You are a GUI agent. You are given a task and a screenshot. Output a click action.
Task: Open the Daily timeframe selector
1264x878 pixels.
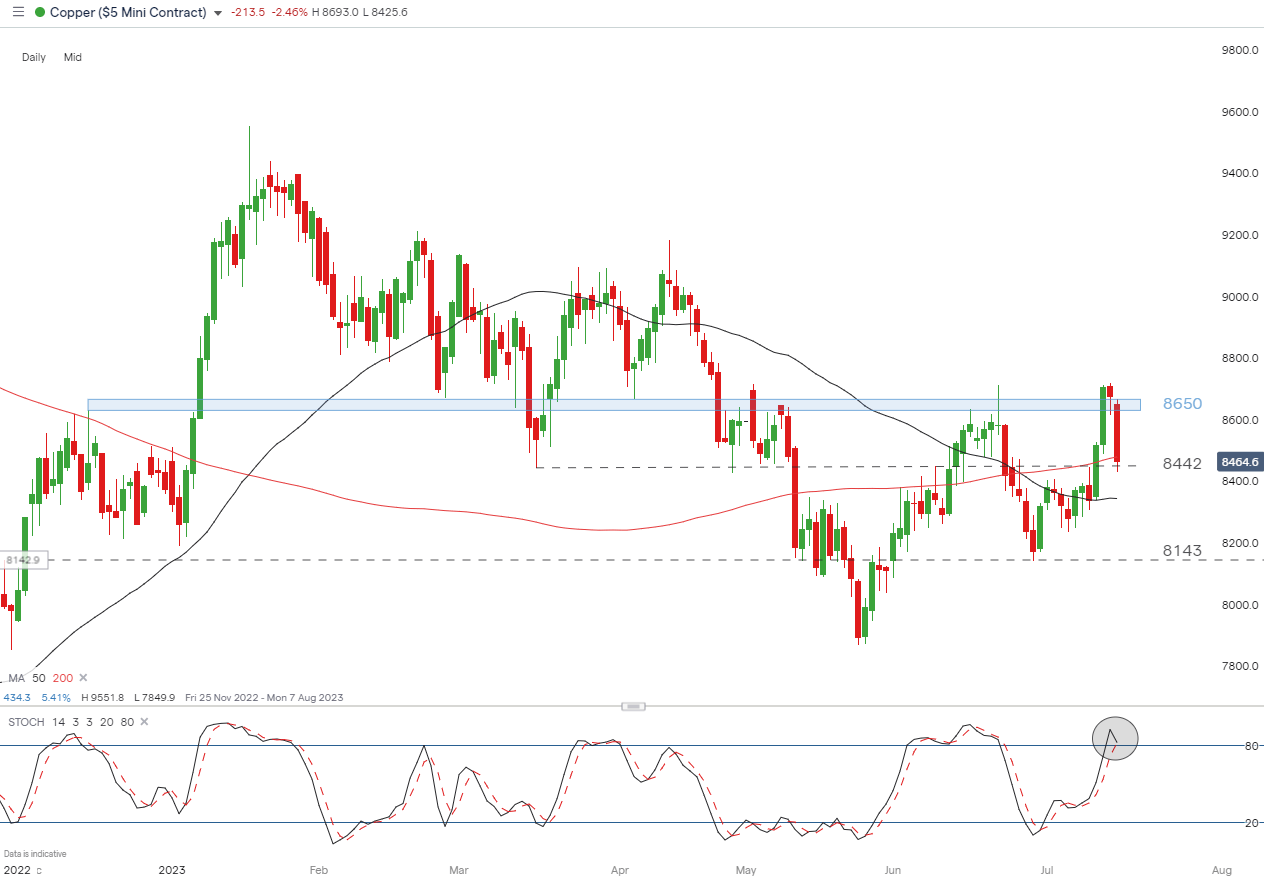tap(34, 57)
